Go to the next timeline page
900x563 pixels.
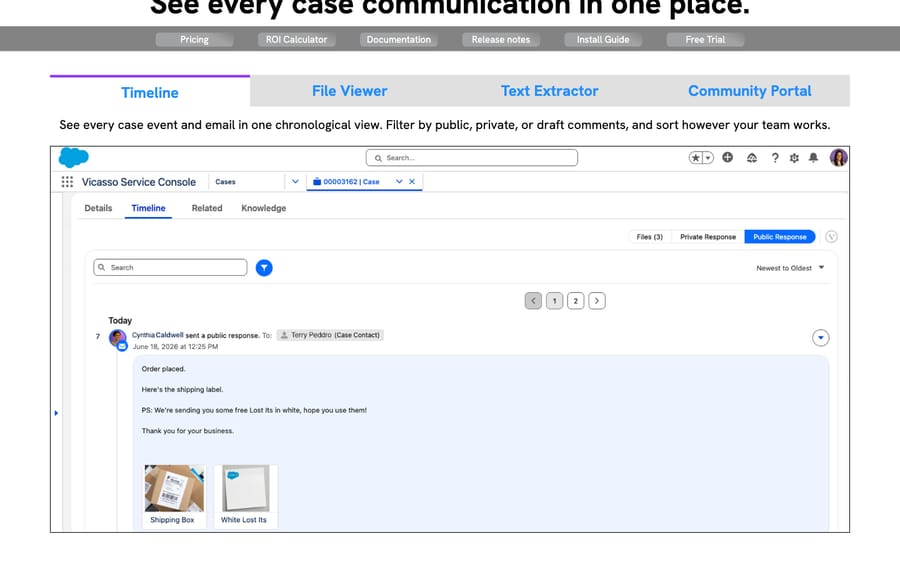click(597, 301)
